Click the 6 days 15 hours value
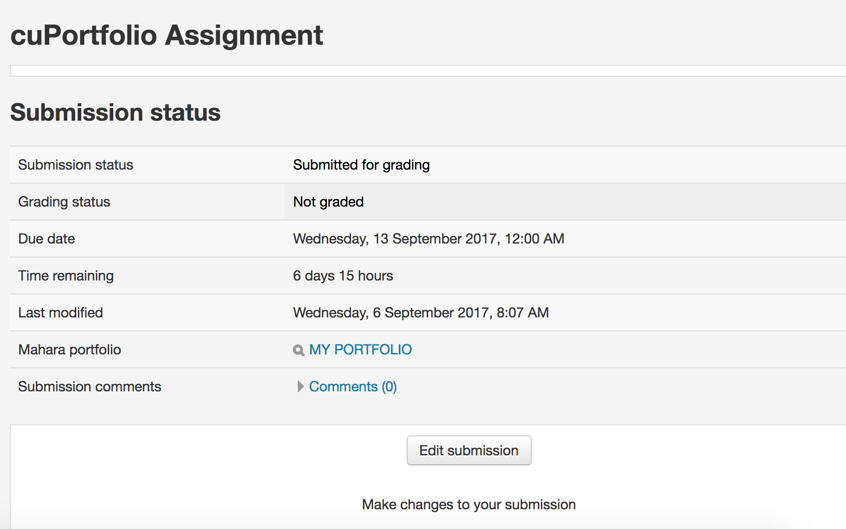The height and width of the screenshot is (529, 846). (343, 276)
